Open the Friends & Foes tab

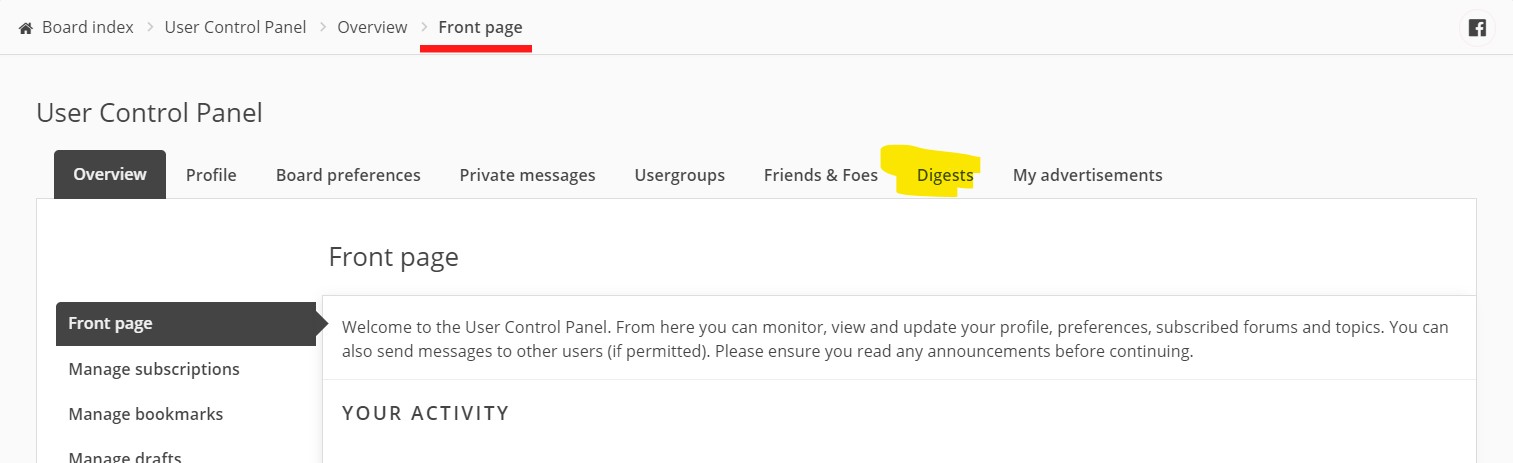click(820, 175)
